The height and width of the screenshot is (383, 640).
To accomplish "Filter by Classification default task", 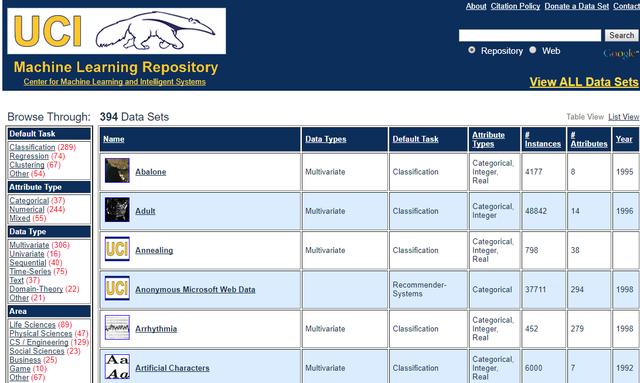I will click(32, 147).
